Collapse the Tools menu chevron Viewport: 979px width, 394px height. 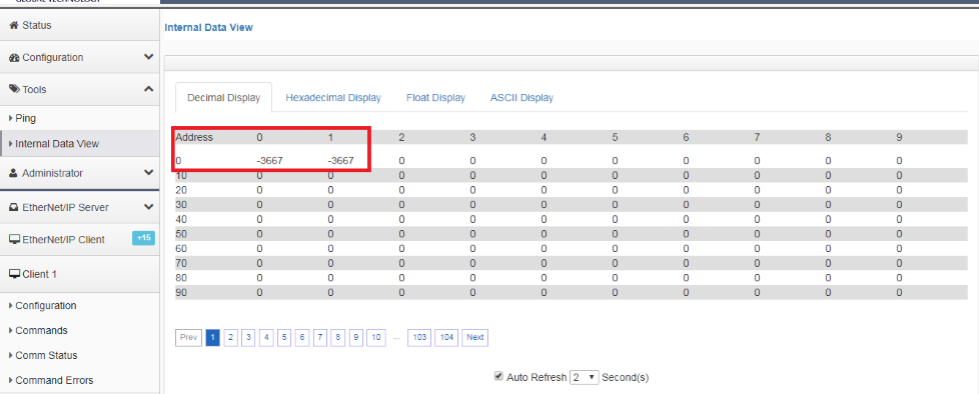tap(149, 89)
